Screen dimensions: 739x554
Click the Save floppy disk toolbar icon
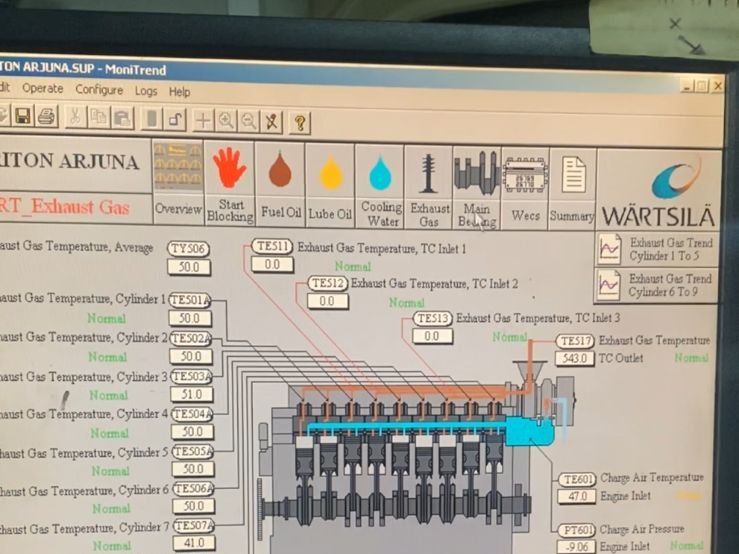(x=23, y=116)
